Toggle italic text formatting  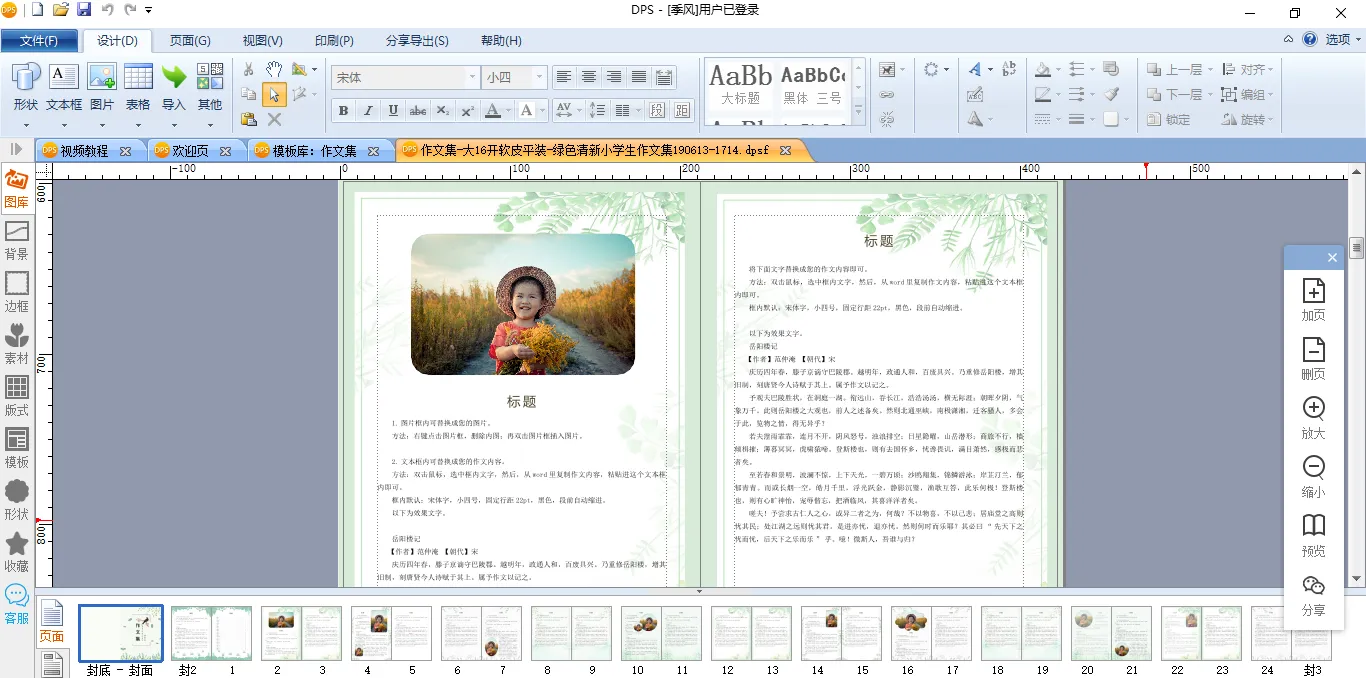click(x=368, y=110)
